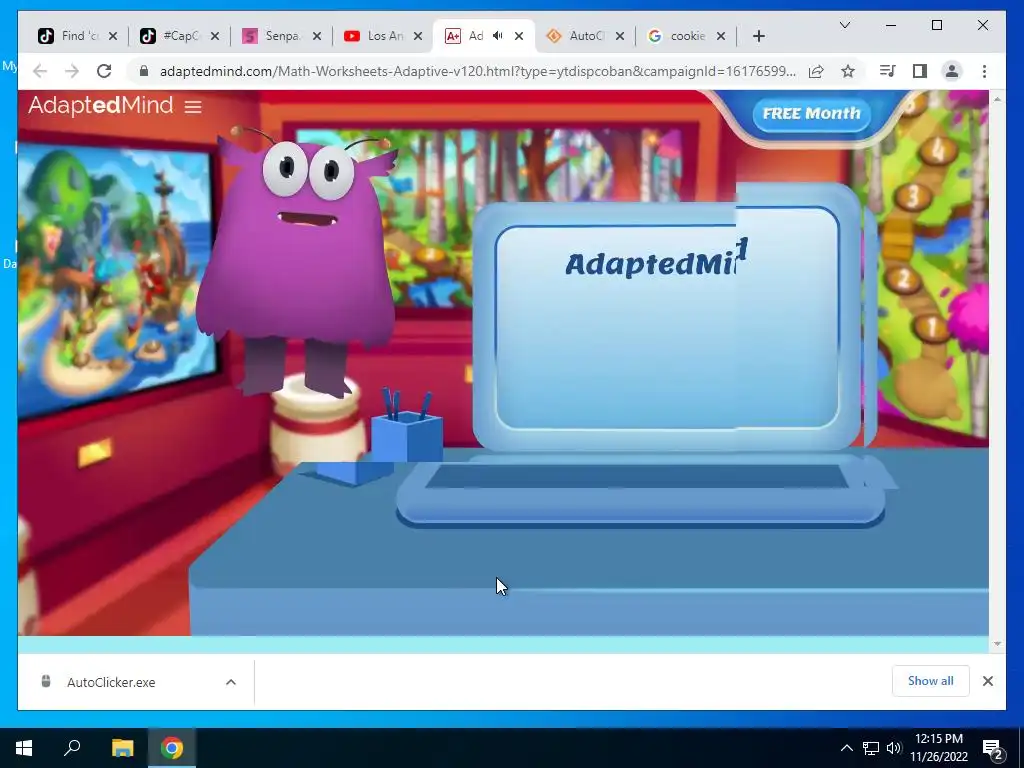The image size is (1024, 768).
Task: View site information padlock icon
Action: (144, 71)
